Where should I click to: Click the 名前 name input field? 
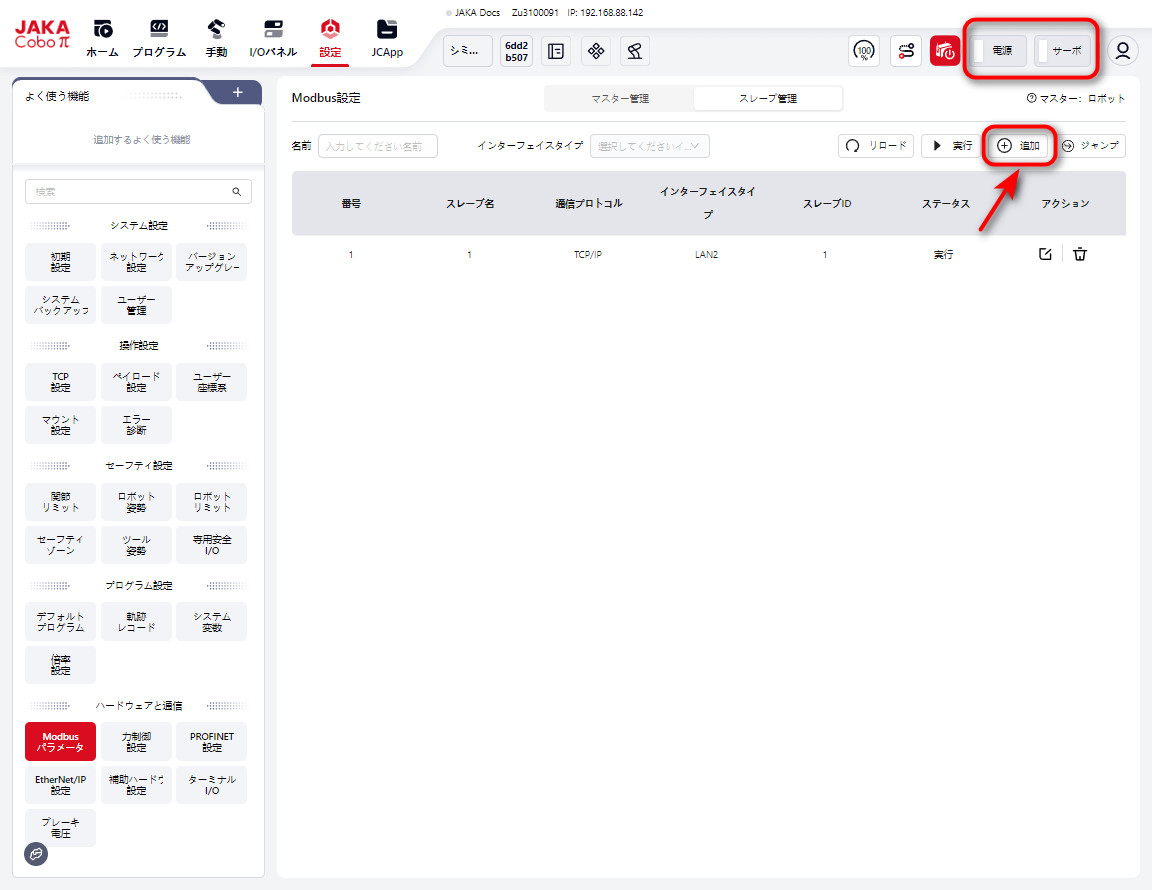coord(378,146)
